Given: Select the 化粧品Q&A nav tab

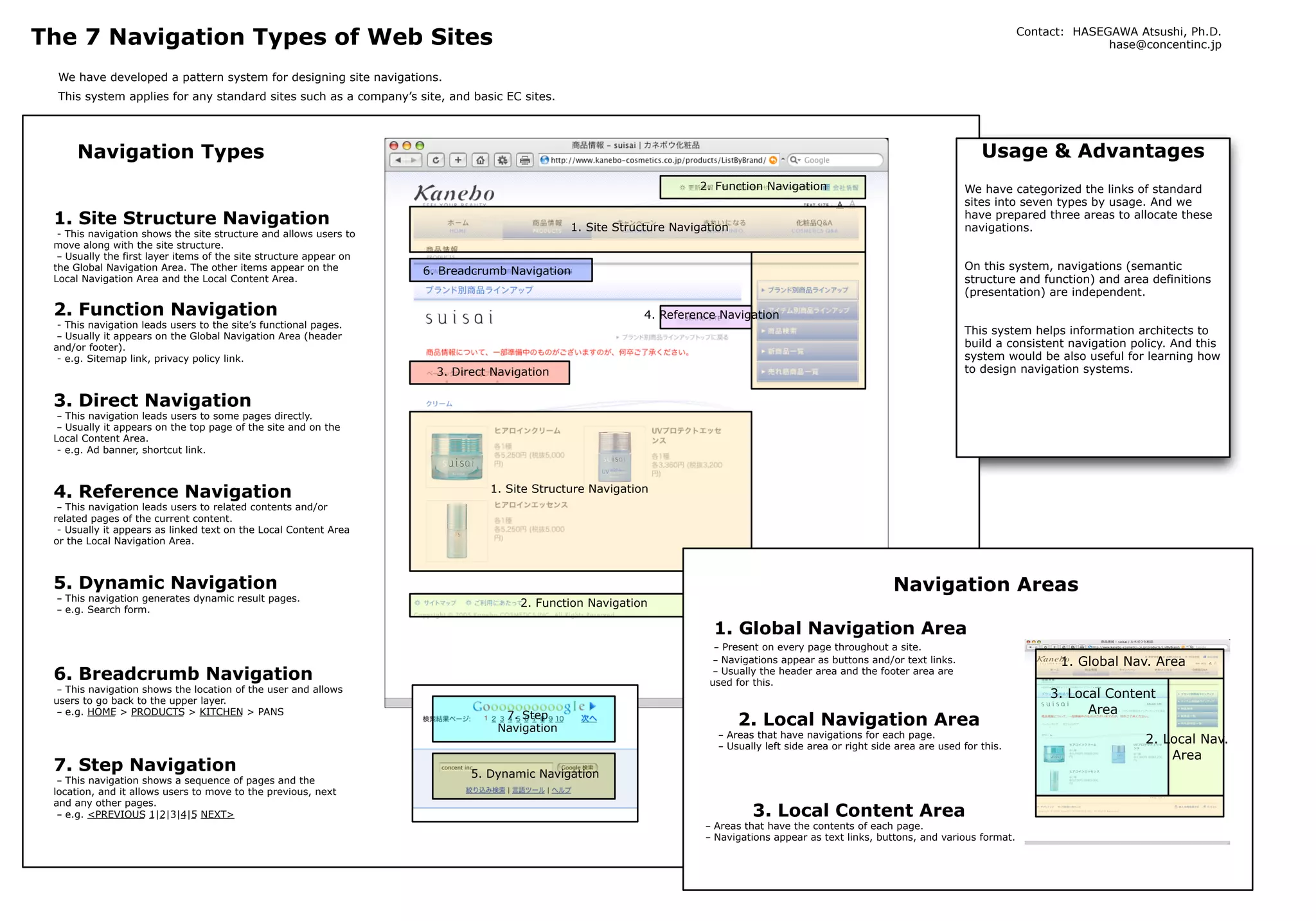Looking at the screenshot, I should [x=814, y=226].
